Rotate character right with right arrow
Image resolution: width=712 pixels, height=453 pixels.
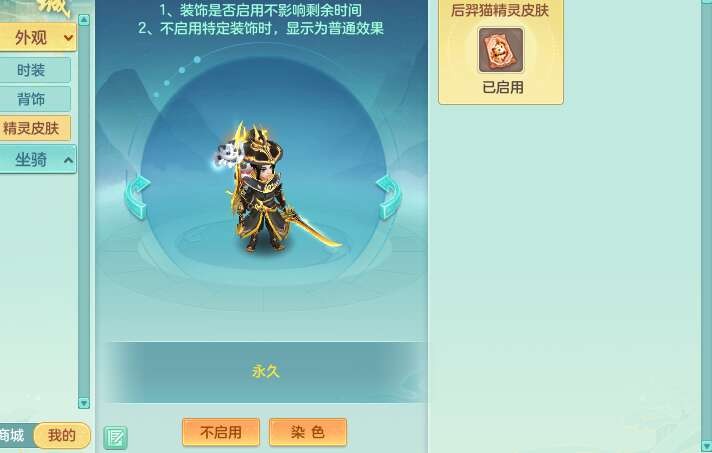(x=389, y=198)
